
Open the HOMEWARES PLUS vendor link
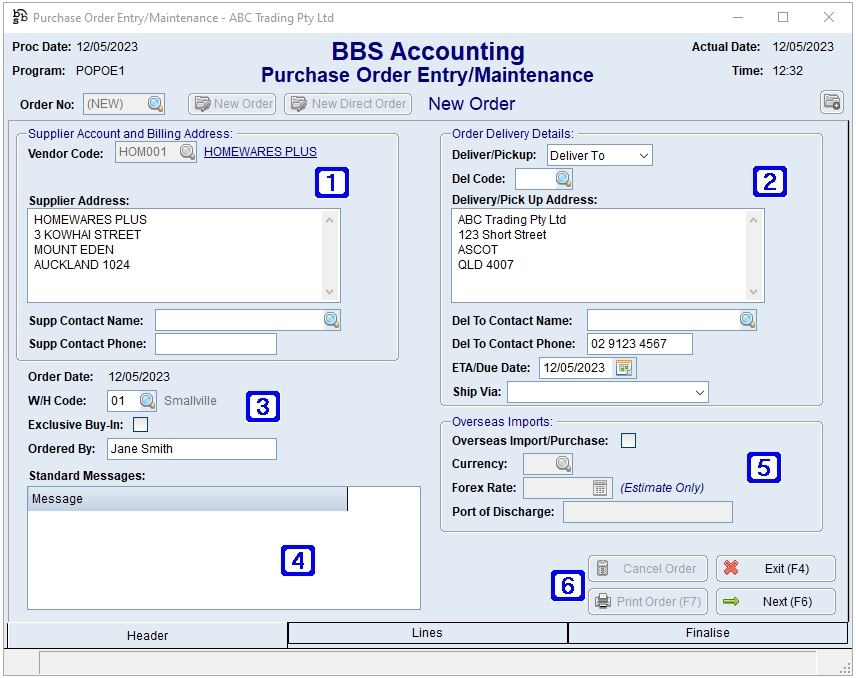click(x=260, y=152)
